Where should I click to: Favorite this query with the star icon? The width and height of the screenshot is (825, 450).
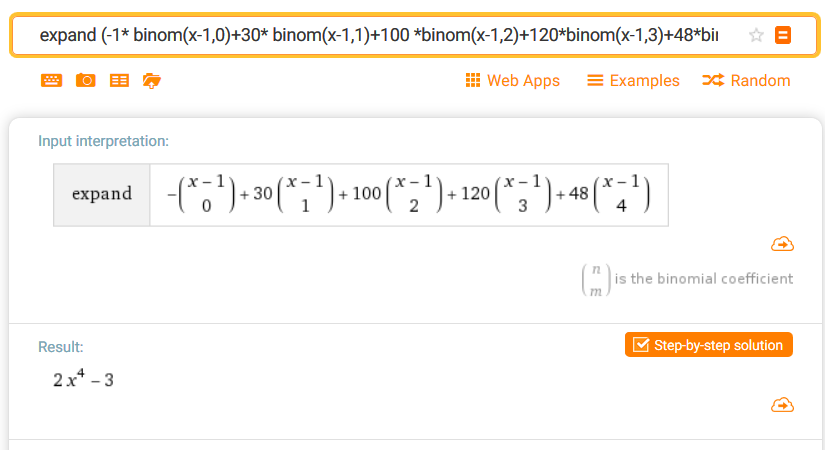click(x=756, y=35)
